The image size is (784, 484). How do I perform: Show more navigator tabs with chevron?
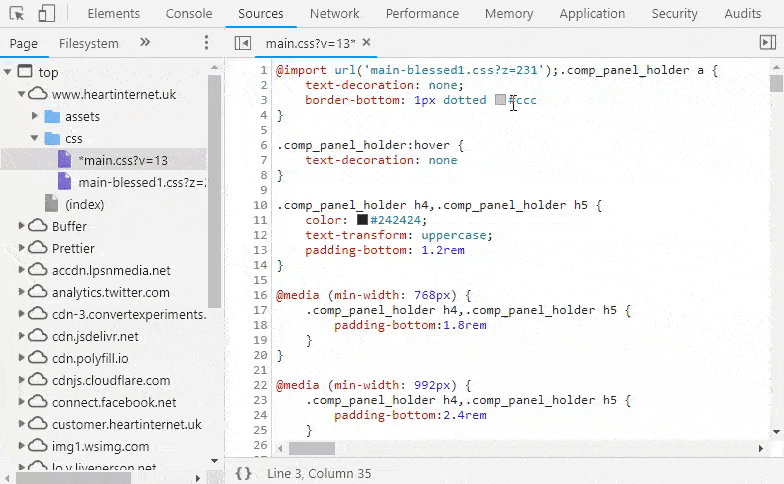pos(145,43)
